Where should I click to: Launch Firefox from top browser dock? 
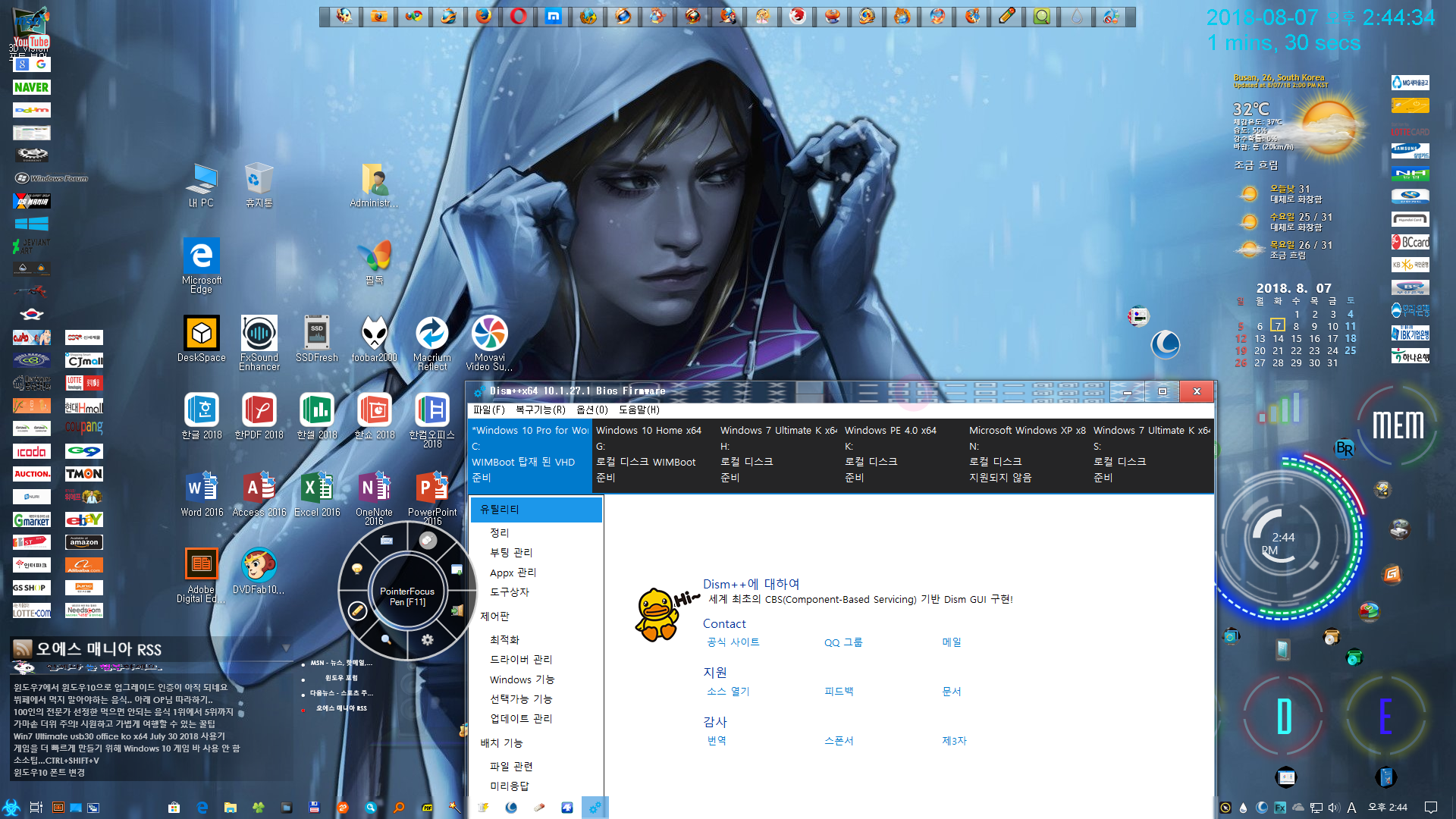coord(484,16)
